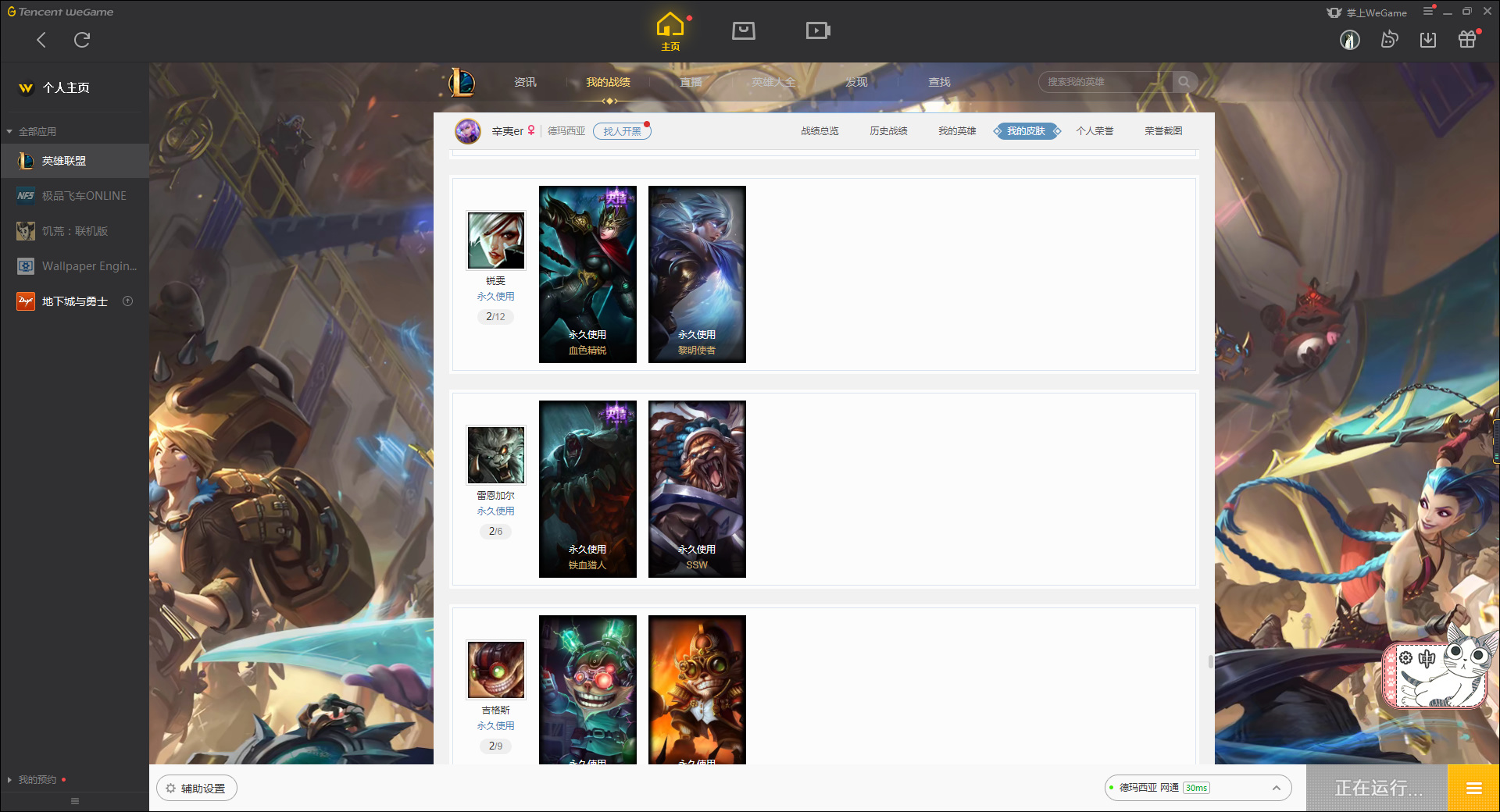
Task: Open the 血色精锐 skin card
Action: (587, 274)
